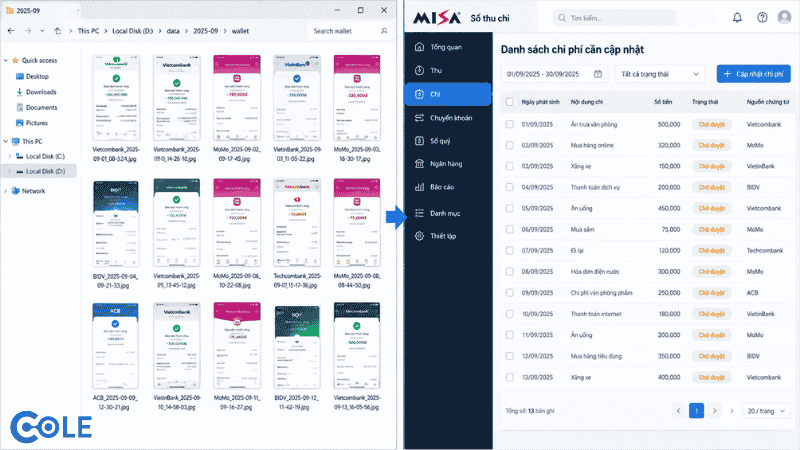The height and width of the screenshot is (450, 800).
Task: Check the row Đi lại
Action: click(x=510, y=251)
